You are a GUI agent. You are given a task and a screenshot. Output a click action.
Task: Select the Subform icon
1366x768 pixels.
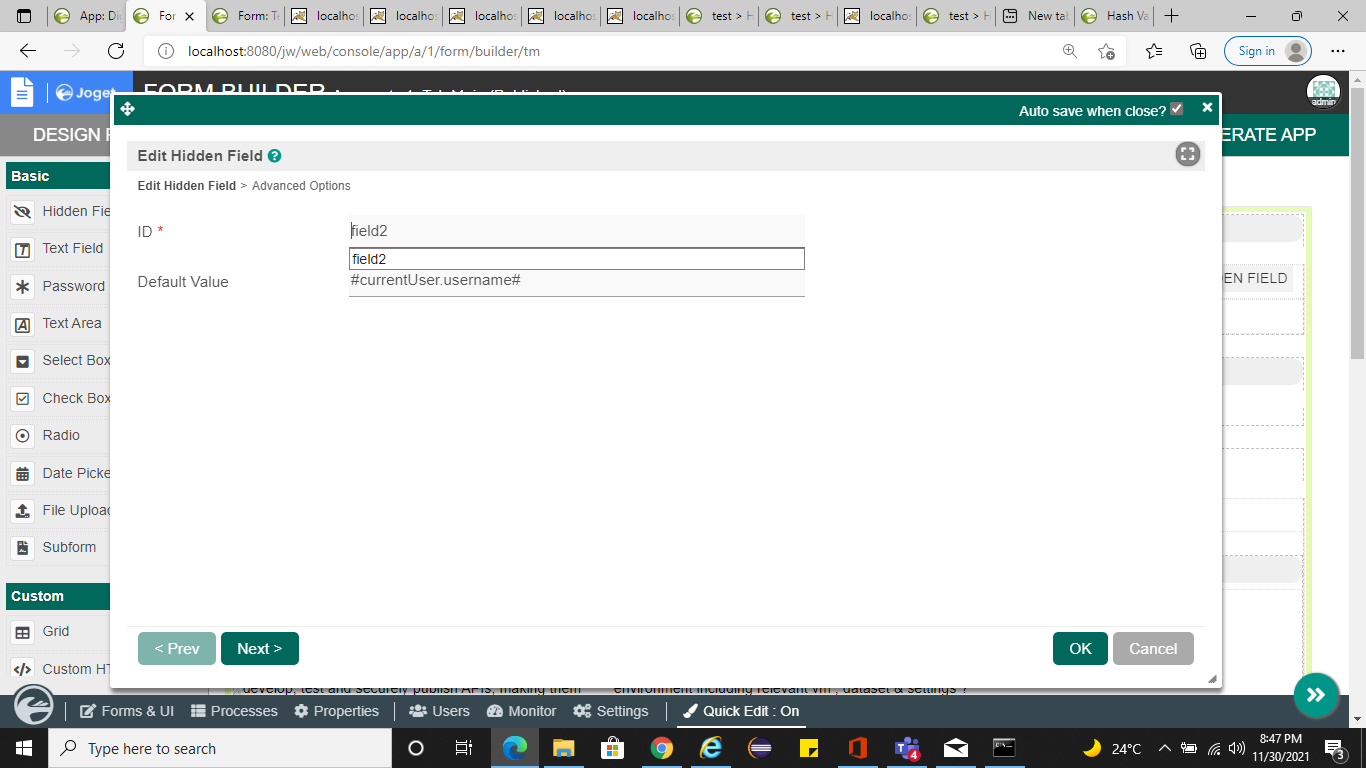click(x=22, y=548)
